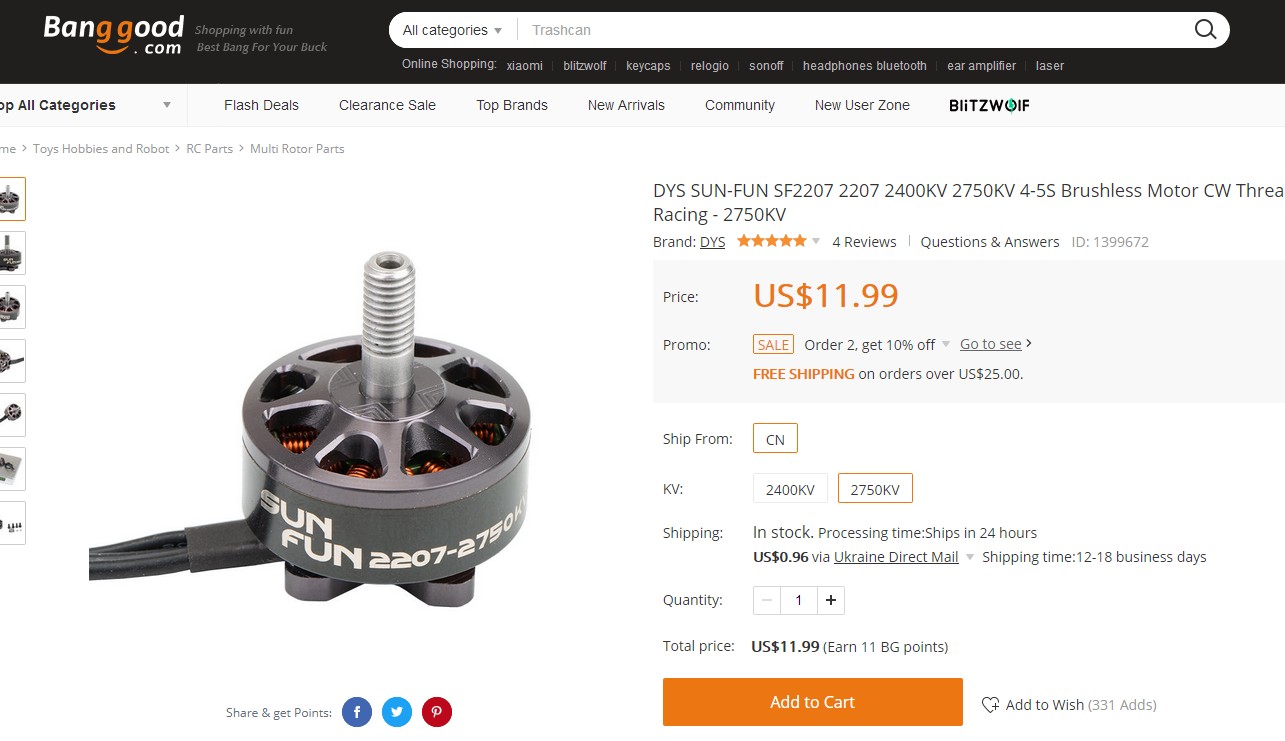Click the Add to Wish heart icon
This screenshot has width=1285, height=741.
(x=990, y=705)
